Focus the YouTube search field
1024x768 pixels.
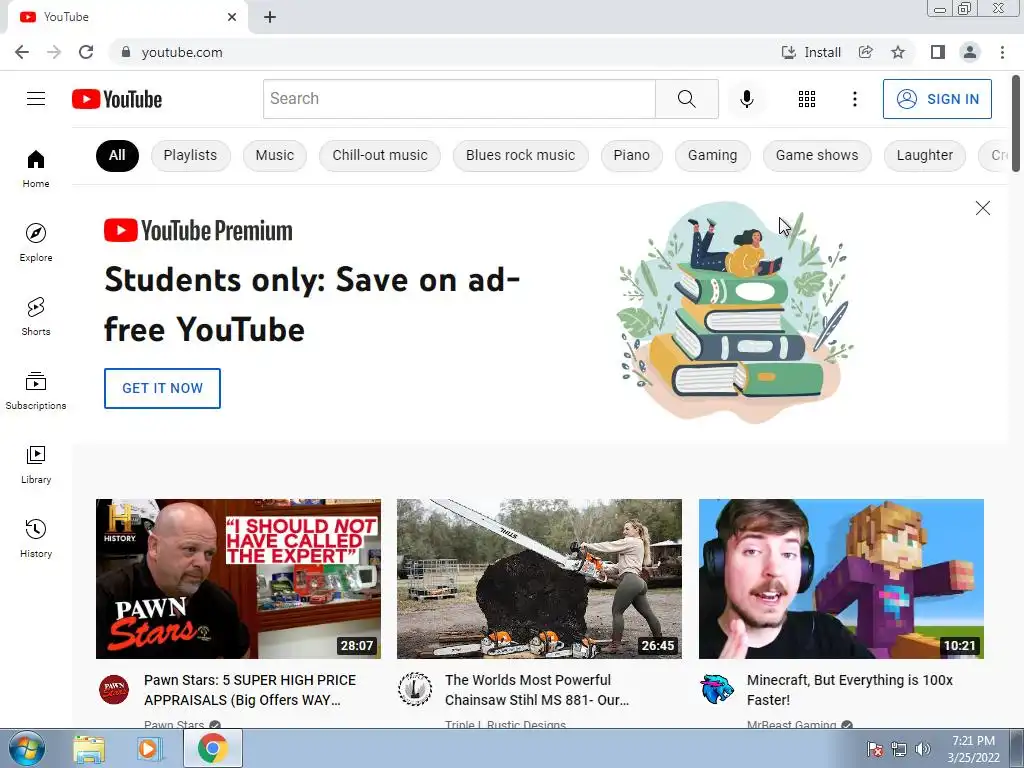pyautogui.click(x=459, y=99)
